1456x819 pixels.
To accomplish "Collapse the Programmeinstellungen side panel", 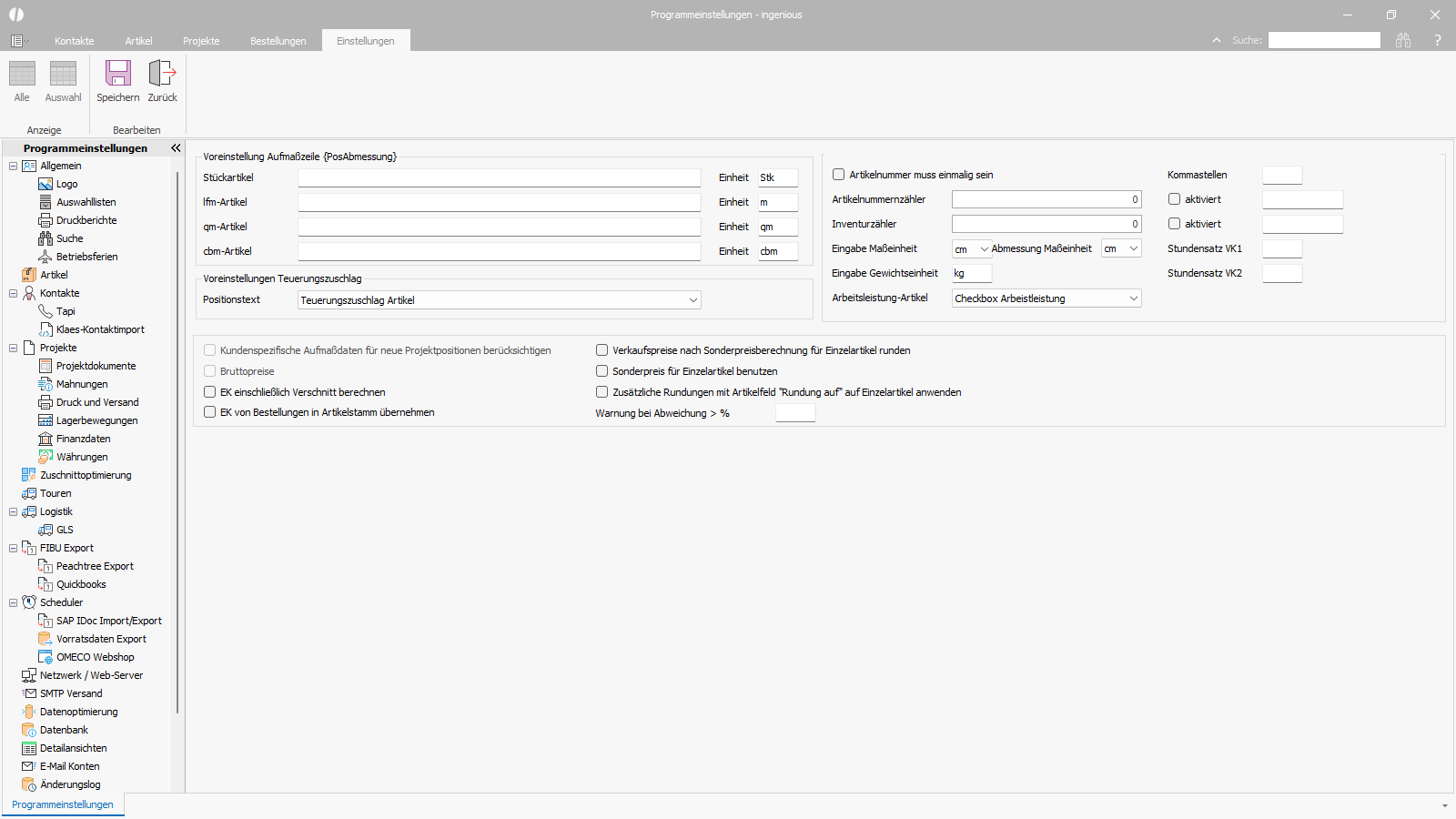I will click(x=176, y=147).
